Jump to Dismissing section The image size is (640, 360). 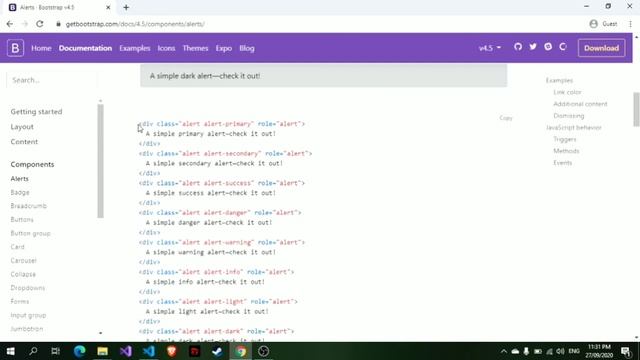tap(569, 116)
